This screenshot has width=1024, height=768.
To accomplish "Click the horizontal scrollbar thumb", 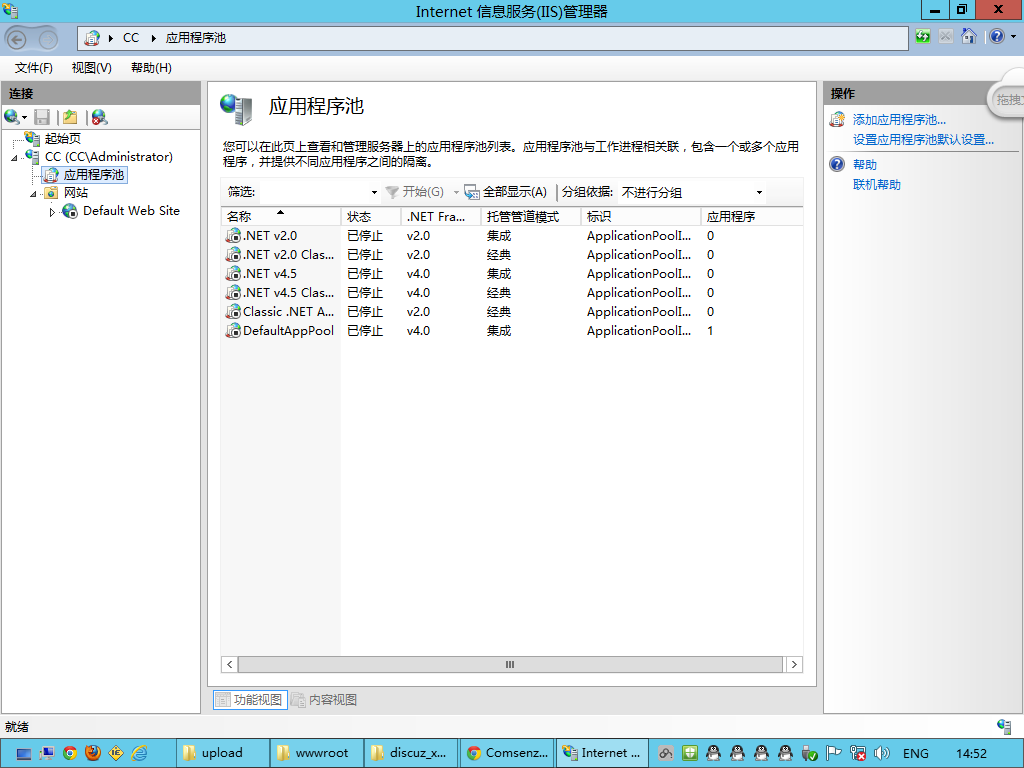I will click(510, 664).
